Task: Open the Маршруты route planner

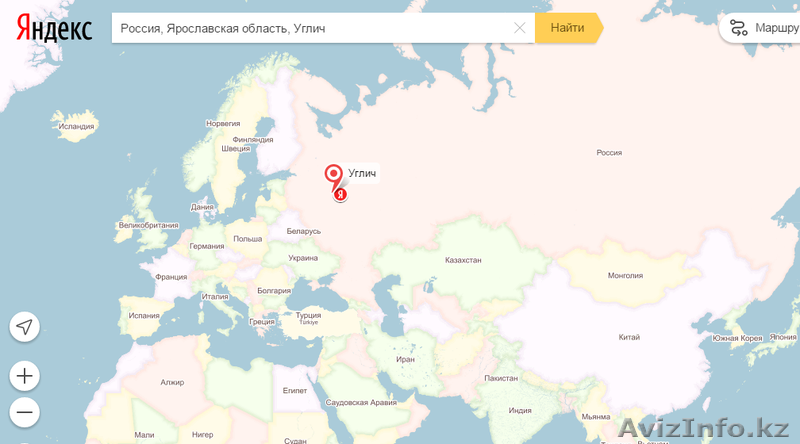Action: 776,28
